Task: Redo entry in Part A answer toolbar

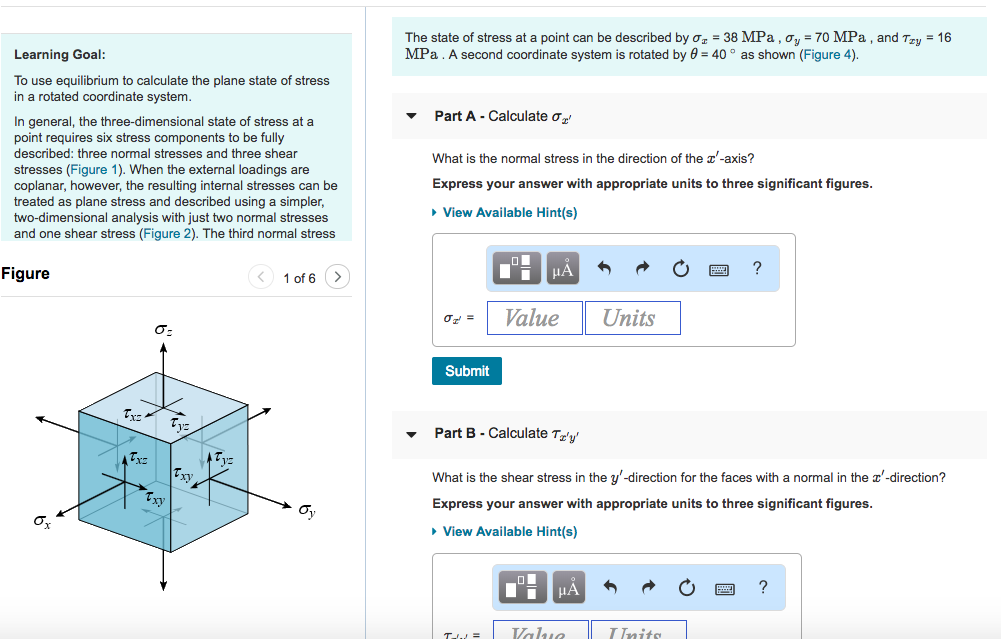Action: click(x=642, y=268)
